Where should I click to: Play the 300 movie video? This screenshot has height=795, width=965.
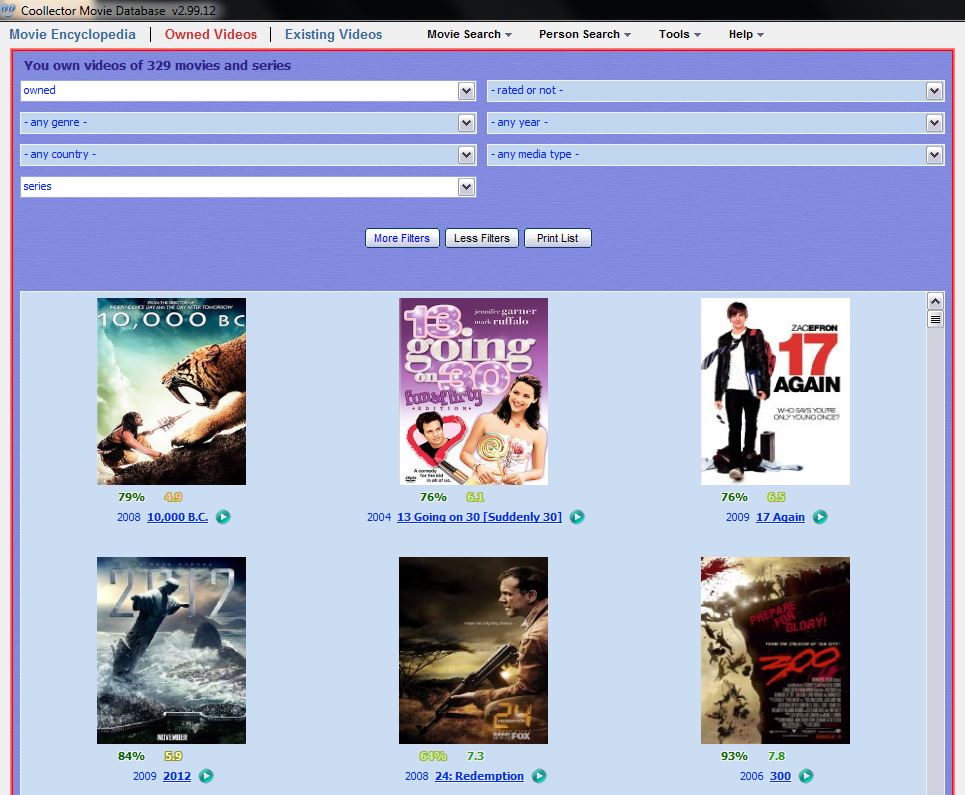coord(806,776)
